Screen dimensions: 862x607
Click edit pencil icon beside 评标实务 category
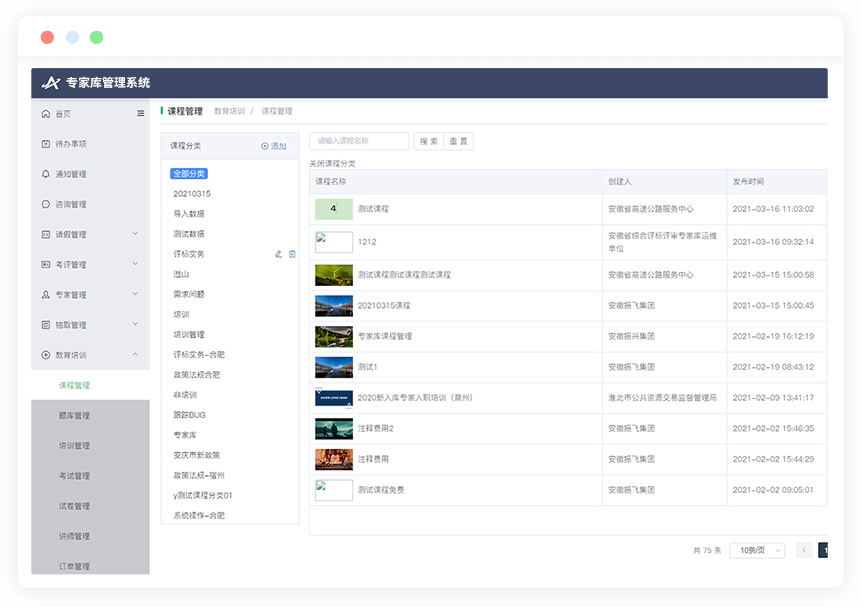279,254
